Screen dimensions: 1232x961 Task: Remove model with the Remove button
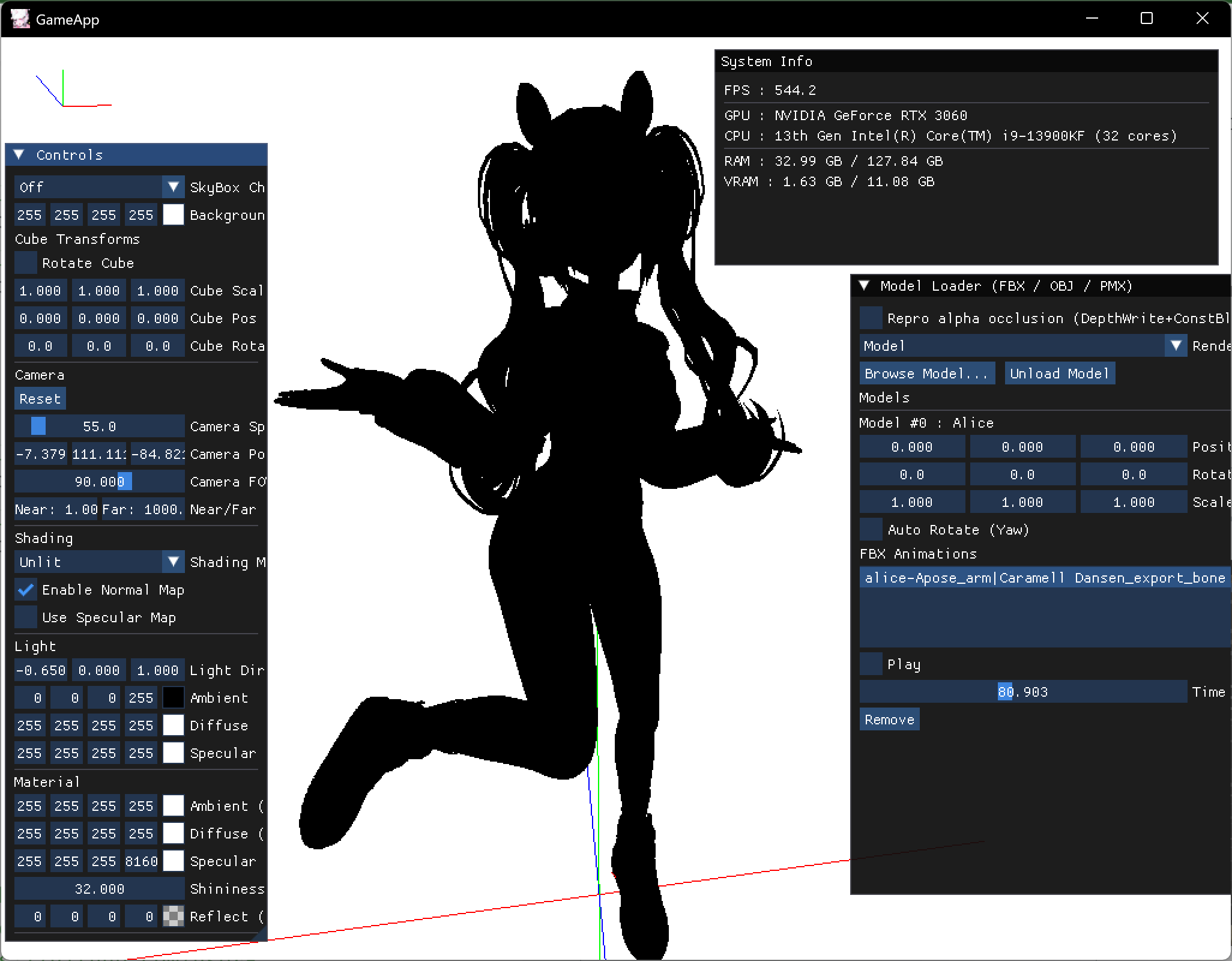(x=889, y=720)
